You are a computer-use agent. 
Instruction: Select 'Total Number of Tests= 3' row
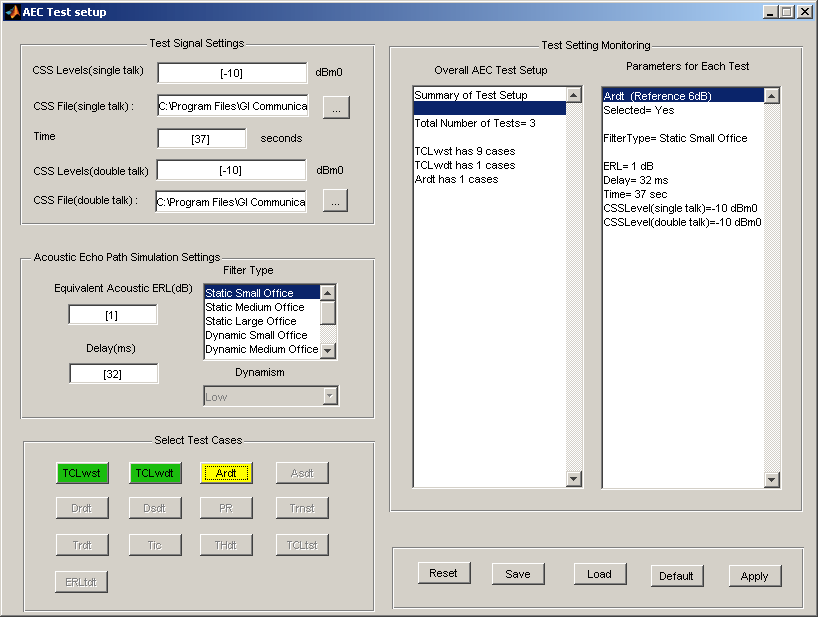[489, 123]
